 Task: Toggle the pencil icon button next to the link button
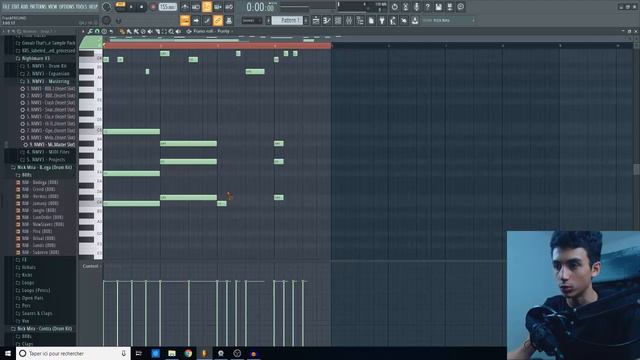[207, 20]
